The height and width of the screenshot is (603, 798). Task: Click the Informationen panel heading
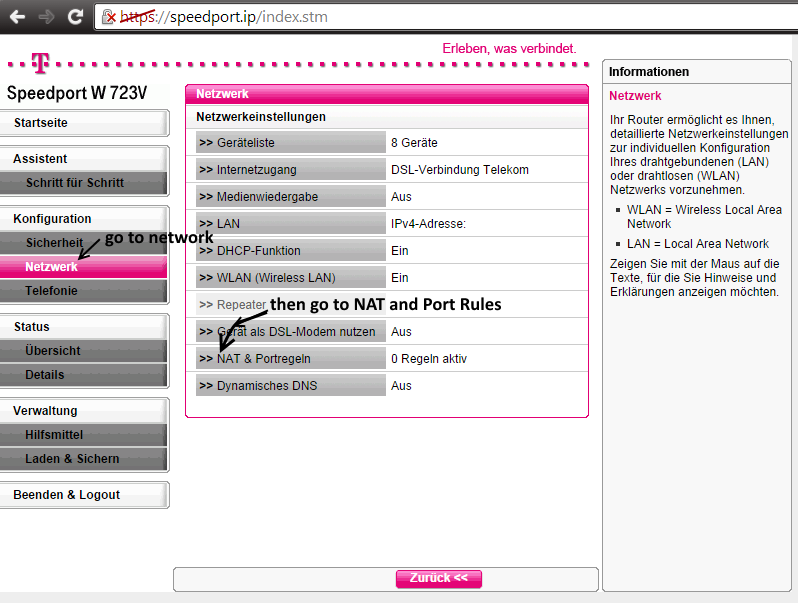tap(649, 72)
